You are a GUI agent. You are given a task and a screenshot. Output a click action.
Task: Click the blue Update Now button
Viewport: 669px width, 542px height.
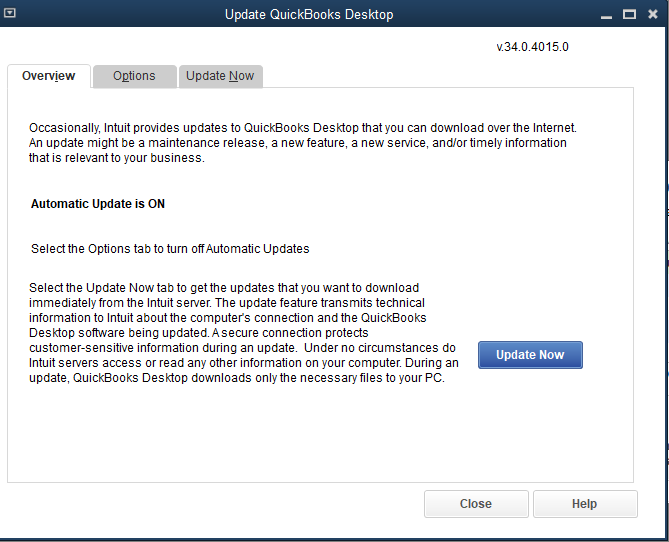click(530, 355)
